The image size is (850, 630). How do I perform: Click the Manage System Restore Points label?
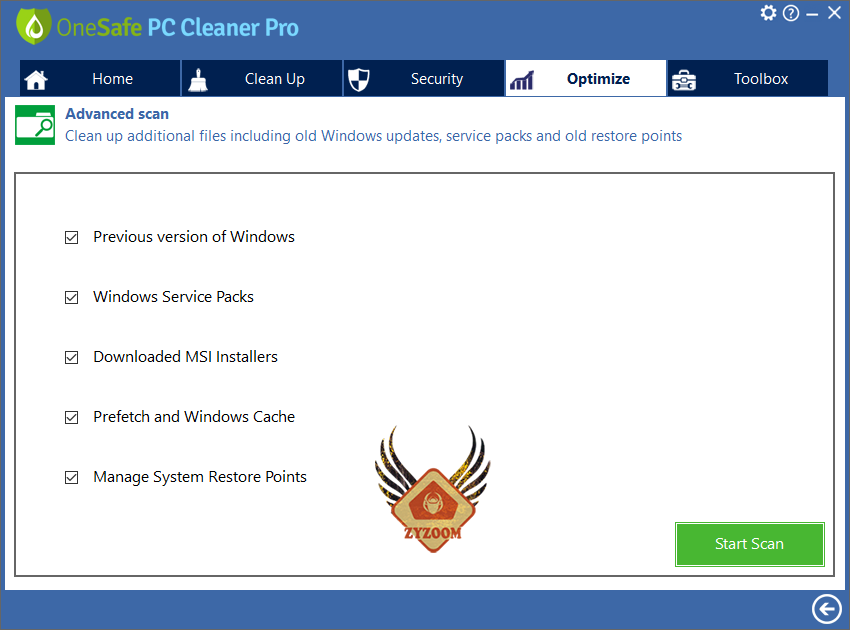200,477
